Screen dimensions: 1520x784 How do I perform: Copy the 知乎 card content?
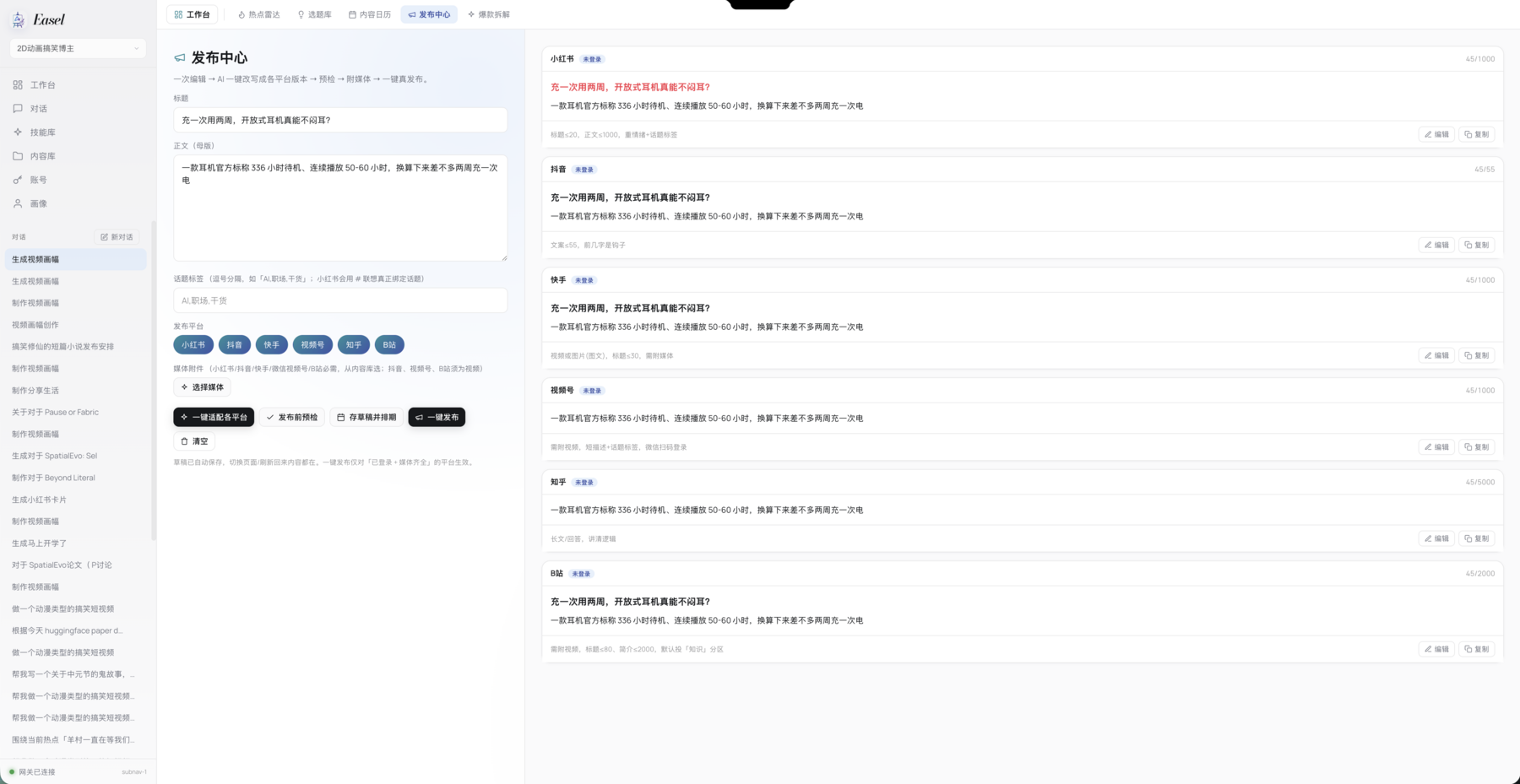1477,538
